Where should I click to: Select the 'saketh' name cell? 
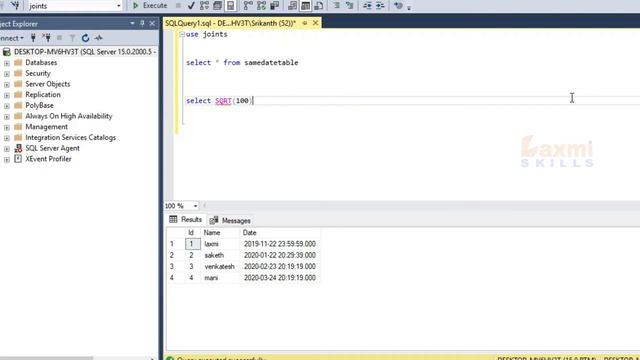(x=220, y=255)
